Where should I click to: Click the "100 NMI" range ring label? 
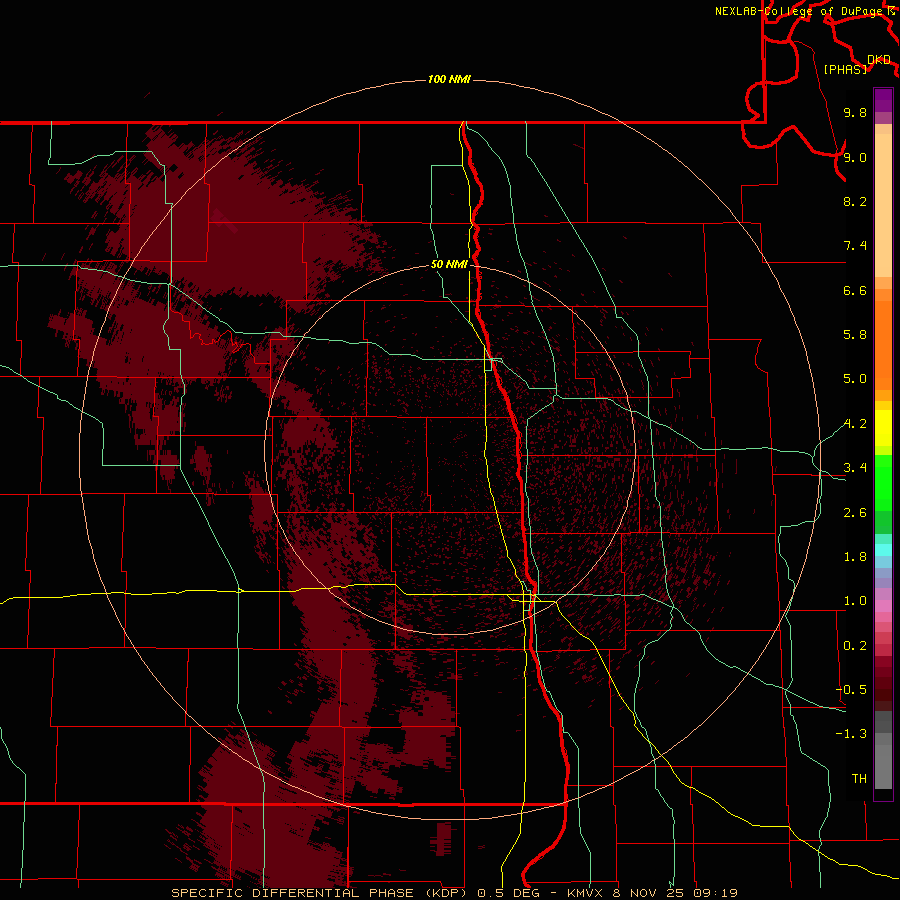[449, 79]
